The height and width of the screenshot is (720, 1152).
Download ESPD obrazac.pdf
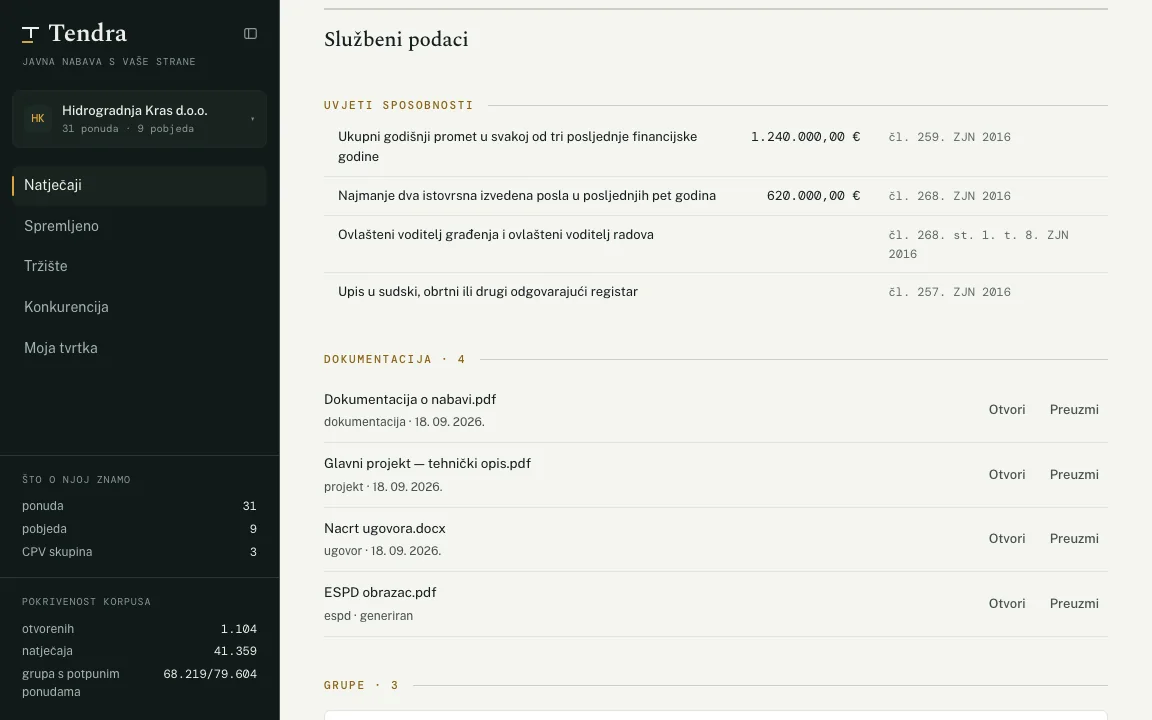pos(1074,603)
